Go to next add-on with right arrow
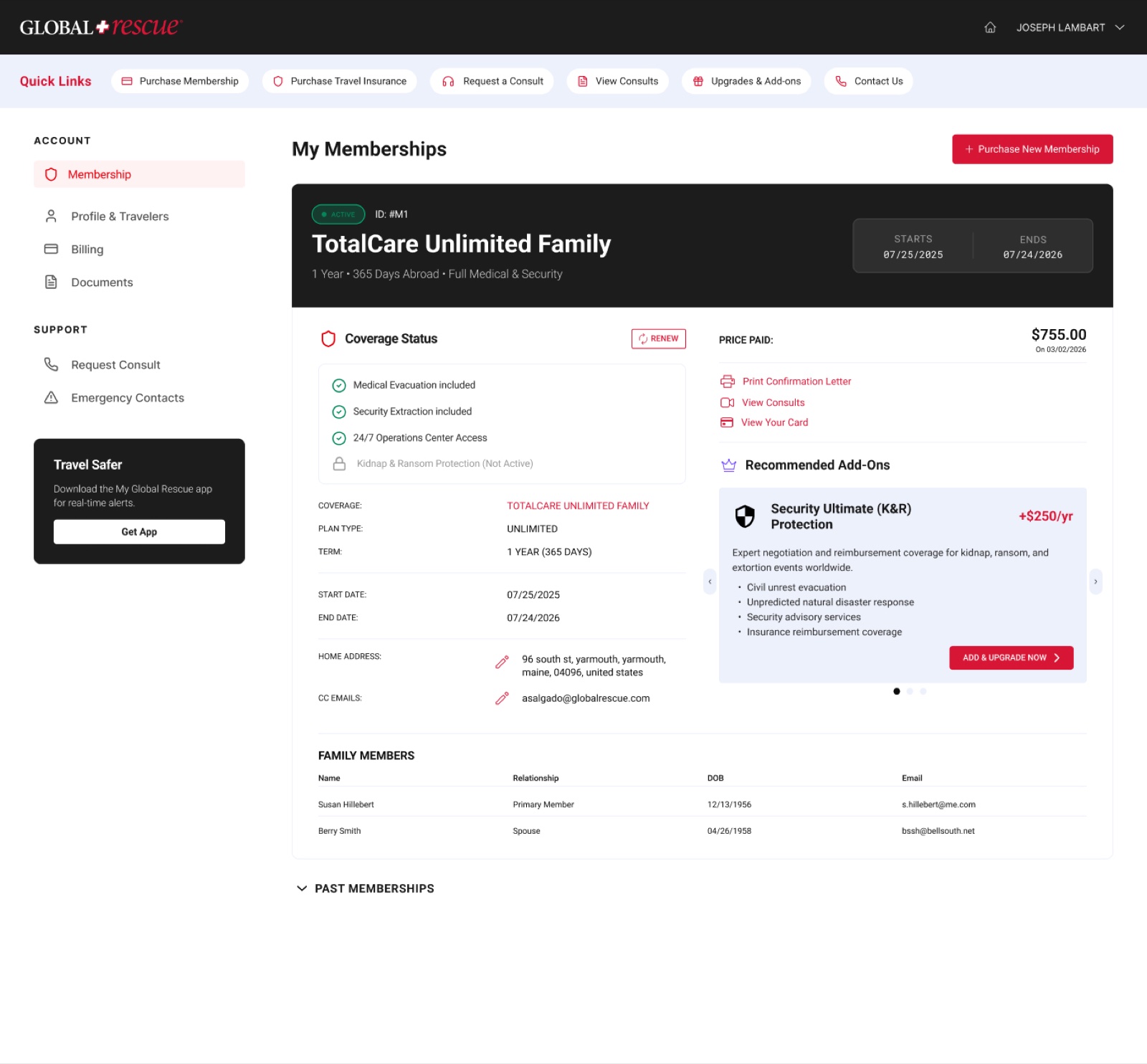This screenshot has height=1064, width=1147. coord(1095,581)
